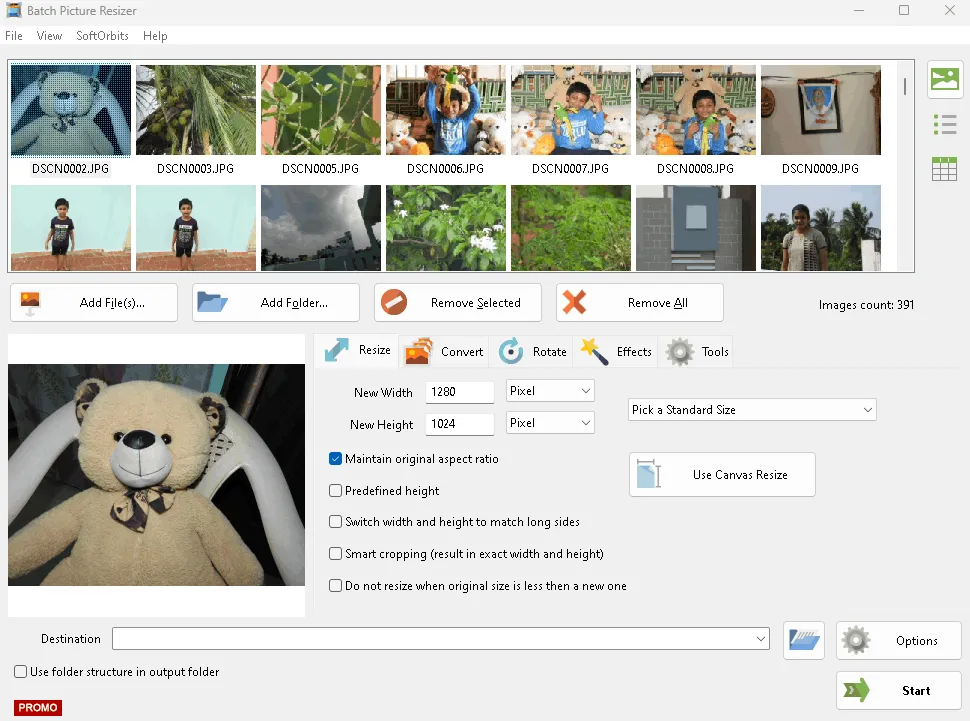Open the Pick a Standard Size dropdown
The height and width of the screenshot is (721, 970).
(x=752, y=410)
